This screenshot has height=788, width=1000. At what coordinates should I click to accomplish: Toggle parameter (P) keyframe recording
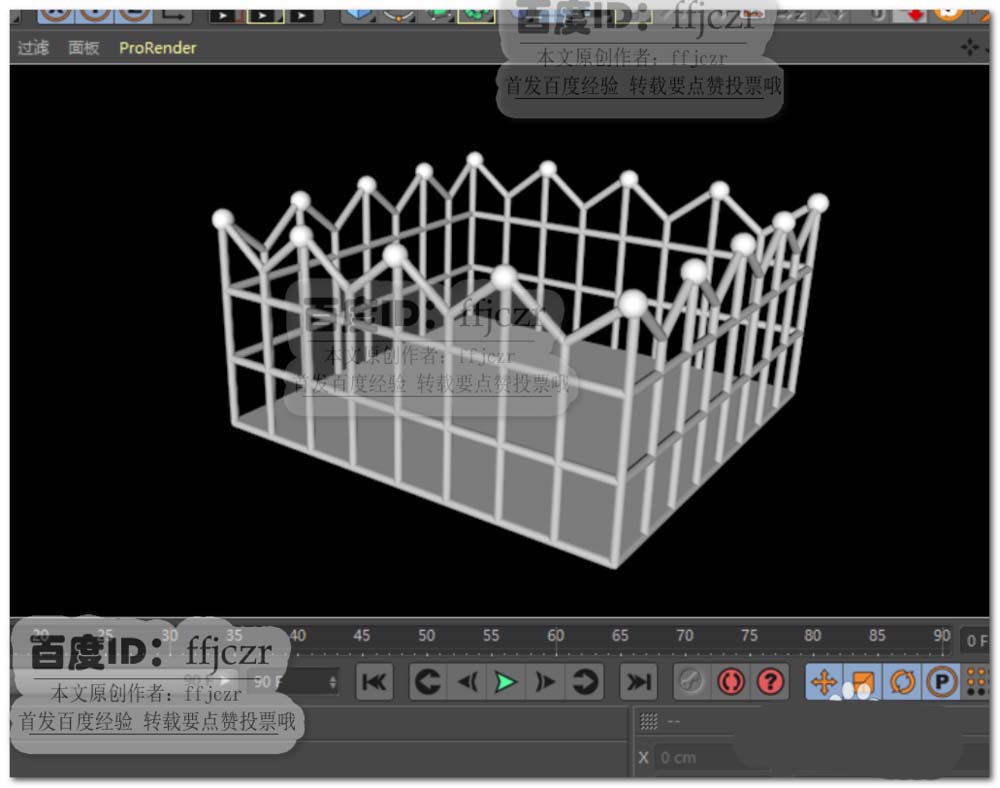[941, 682]
